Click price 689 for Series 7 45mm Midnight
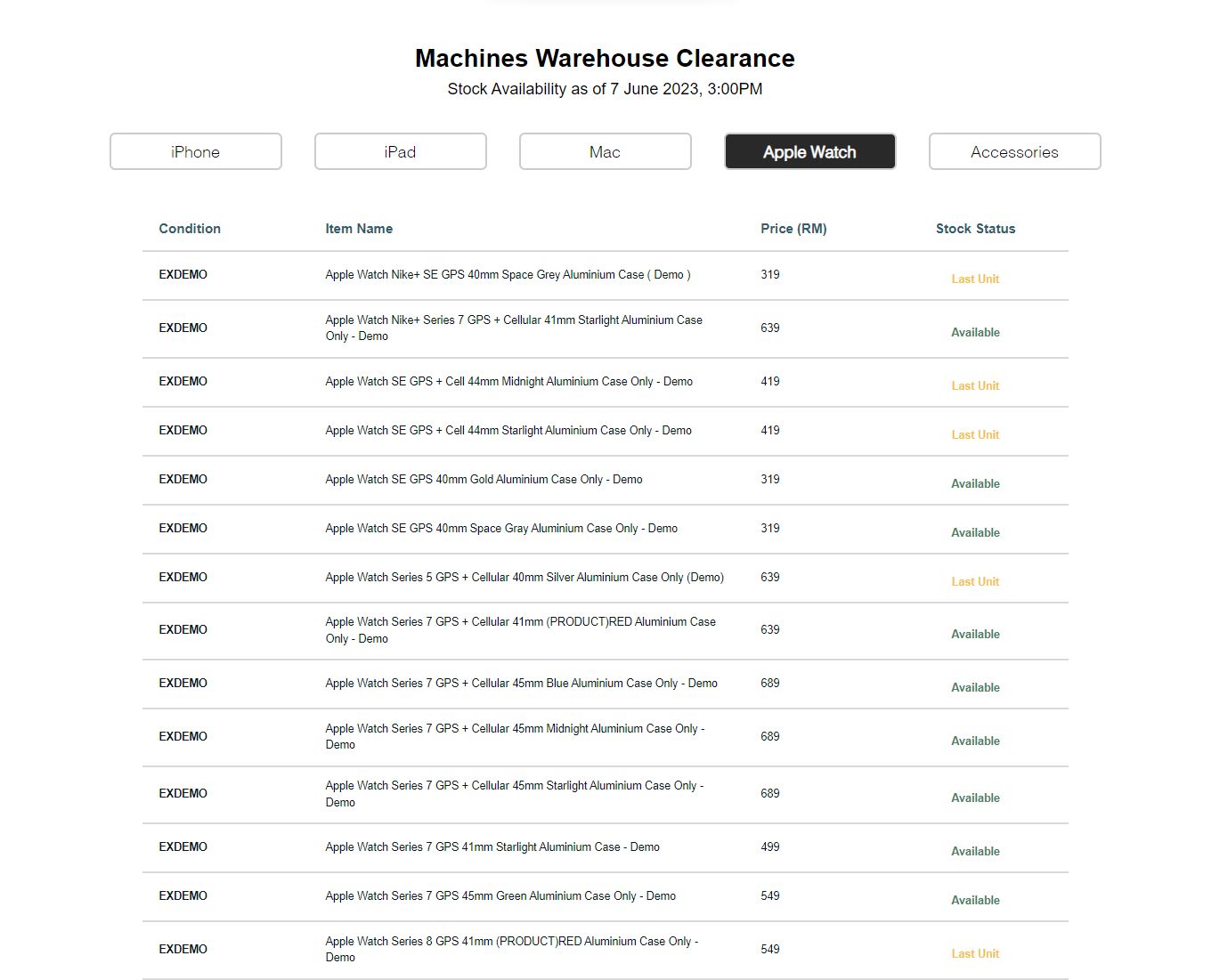Image resolution: width=1228 pixels, height=980 pixels. pyautogui.click(x=770, y=736)
